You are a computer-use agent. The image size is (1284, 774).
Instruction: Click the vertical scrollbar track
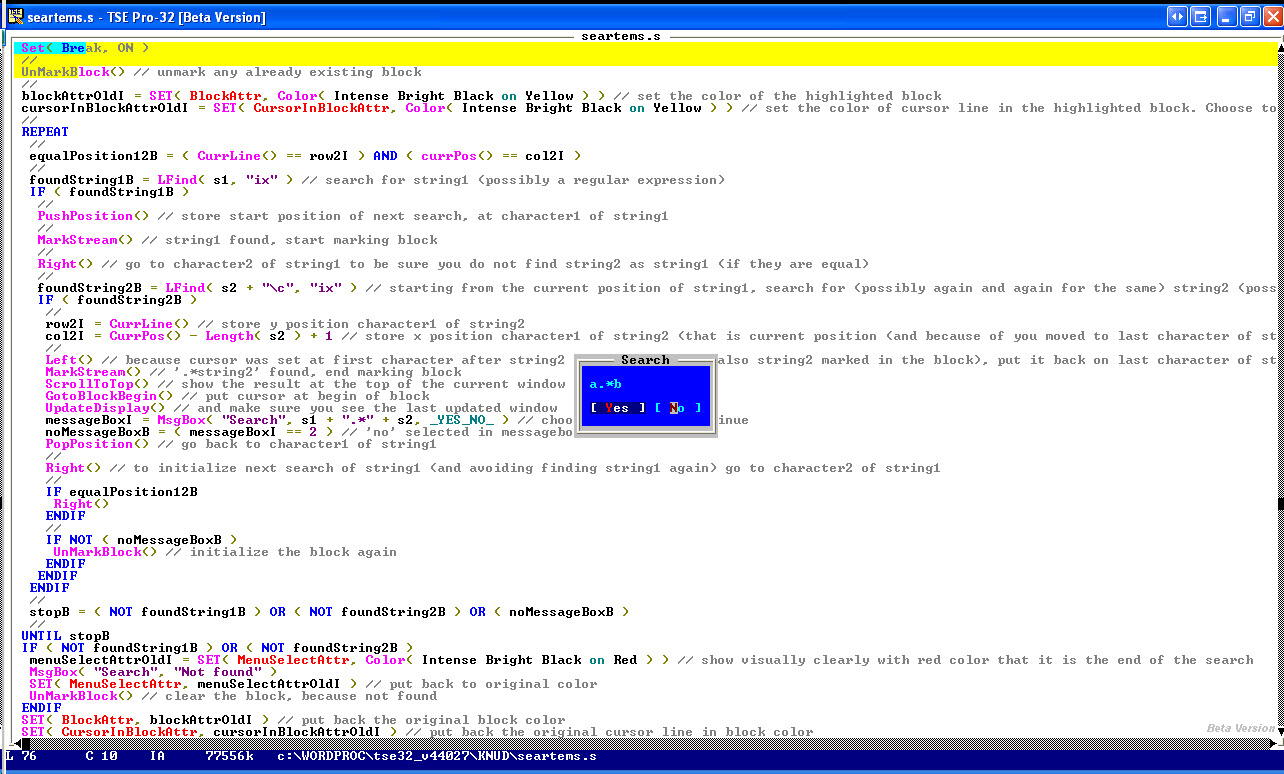1280,390
